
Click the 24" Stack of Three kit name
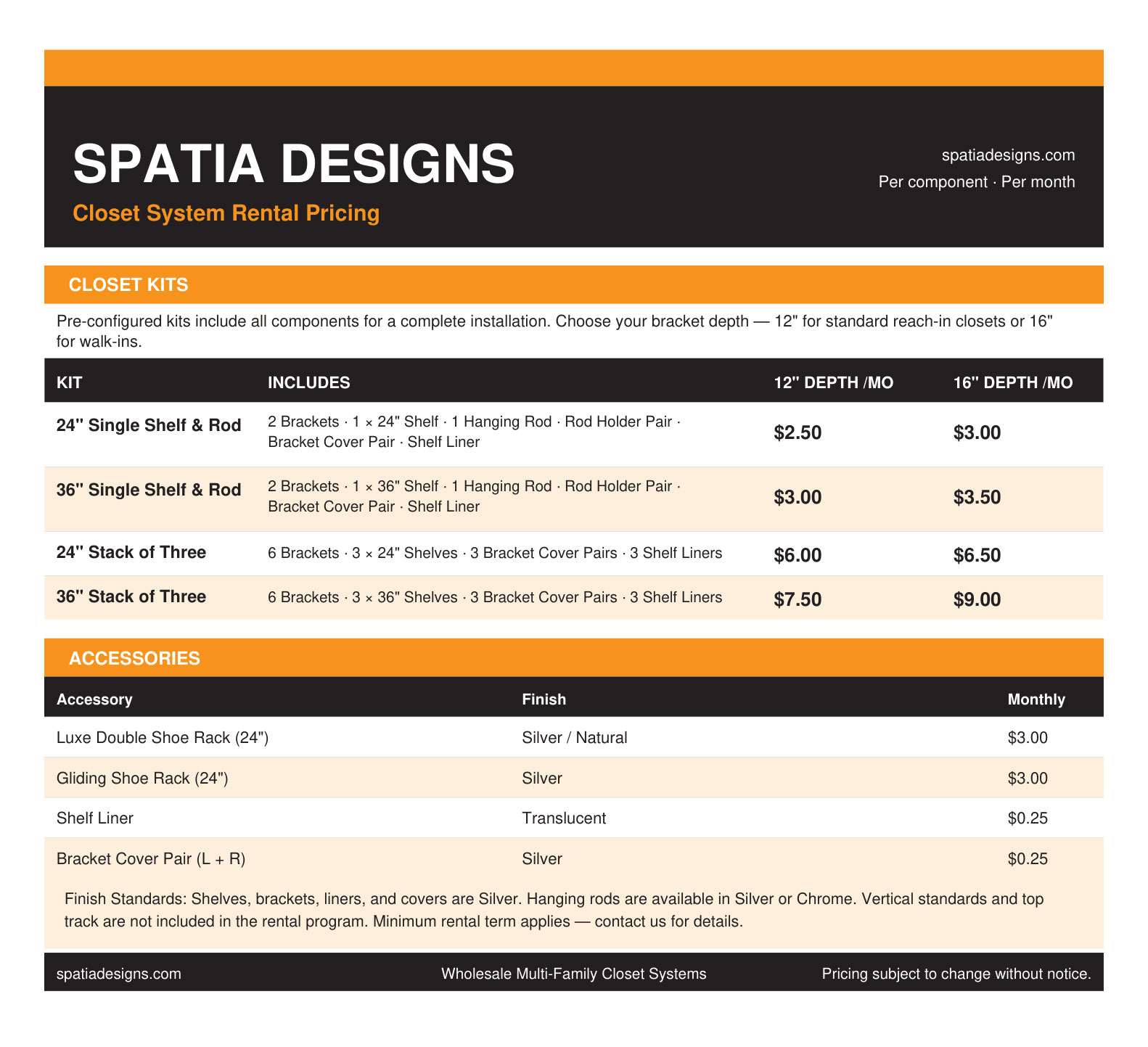tap(131, 552)
